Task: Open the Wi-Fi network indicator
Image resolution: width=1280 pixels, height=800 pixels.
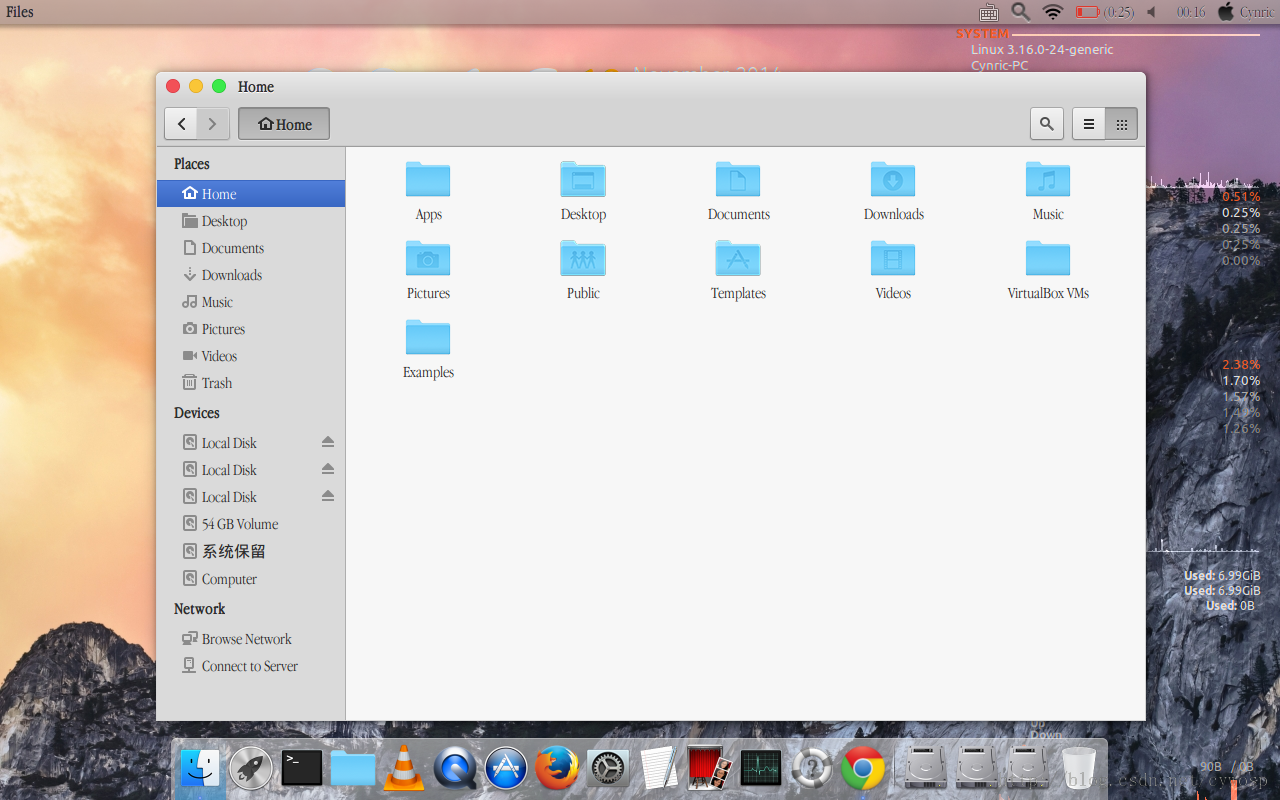Action: pos(1052,12)
